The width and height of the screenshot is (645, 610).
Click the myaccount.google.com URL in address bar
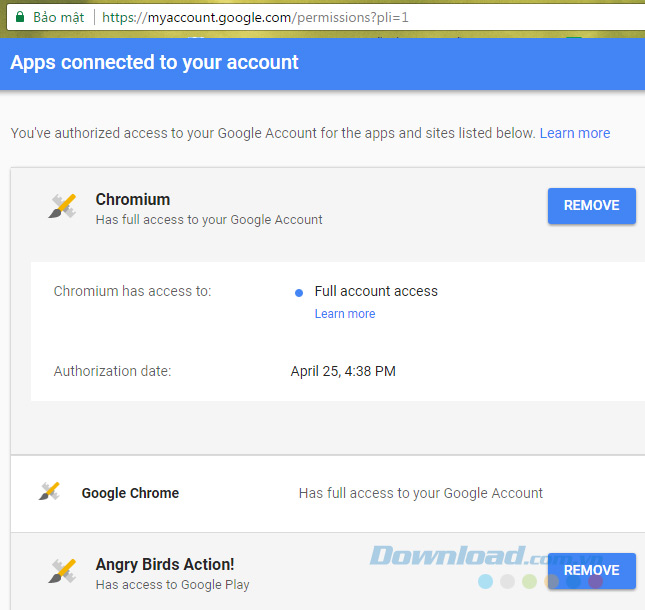[254, 18]
